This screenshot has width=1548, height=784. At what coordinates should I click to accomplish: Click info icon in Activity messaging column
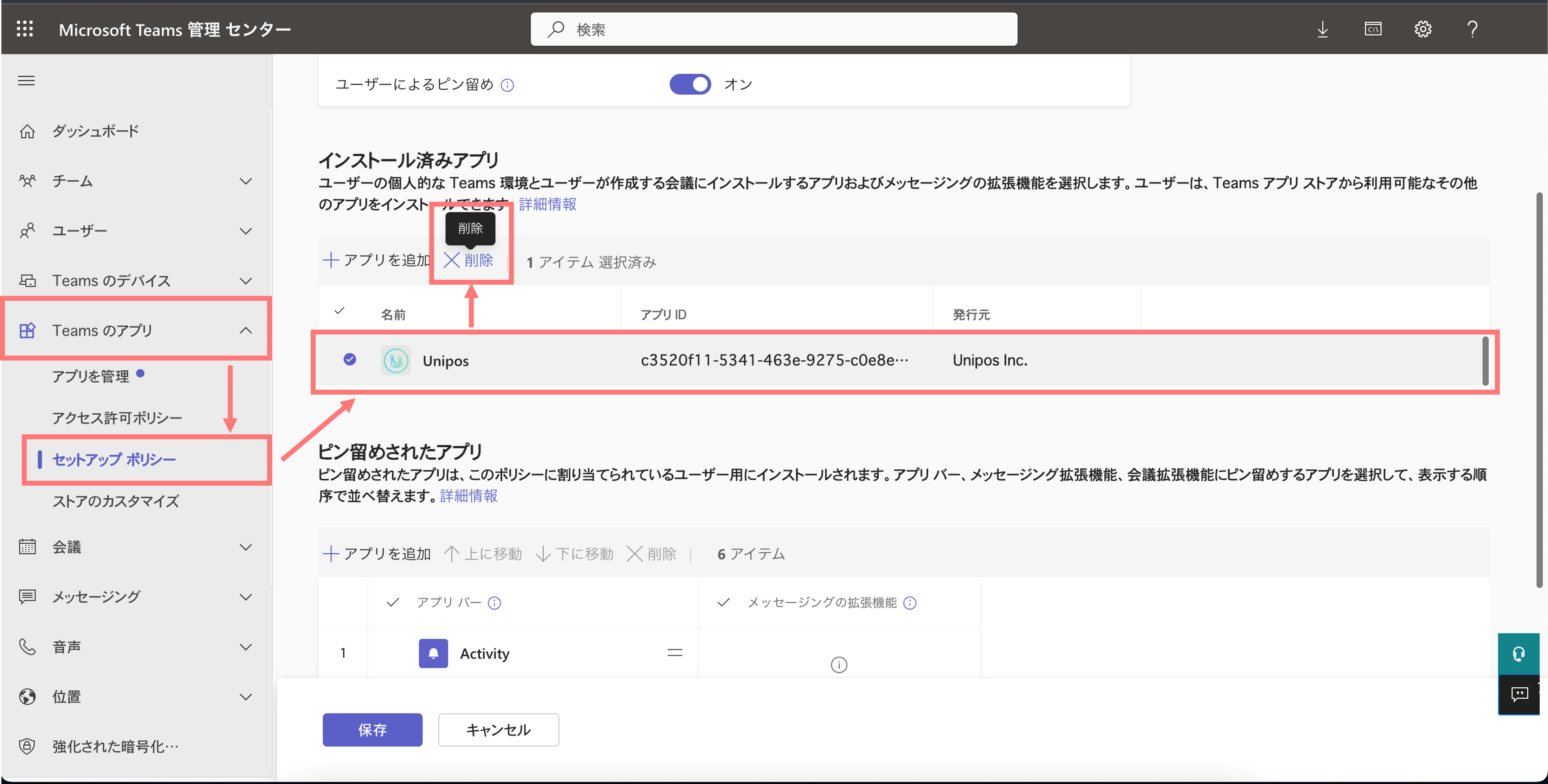(x=839, y=665)
